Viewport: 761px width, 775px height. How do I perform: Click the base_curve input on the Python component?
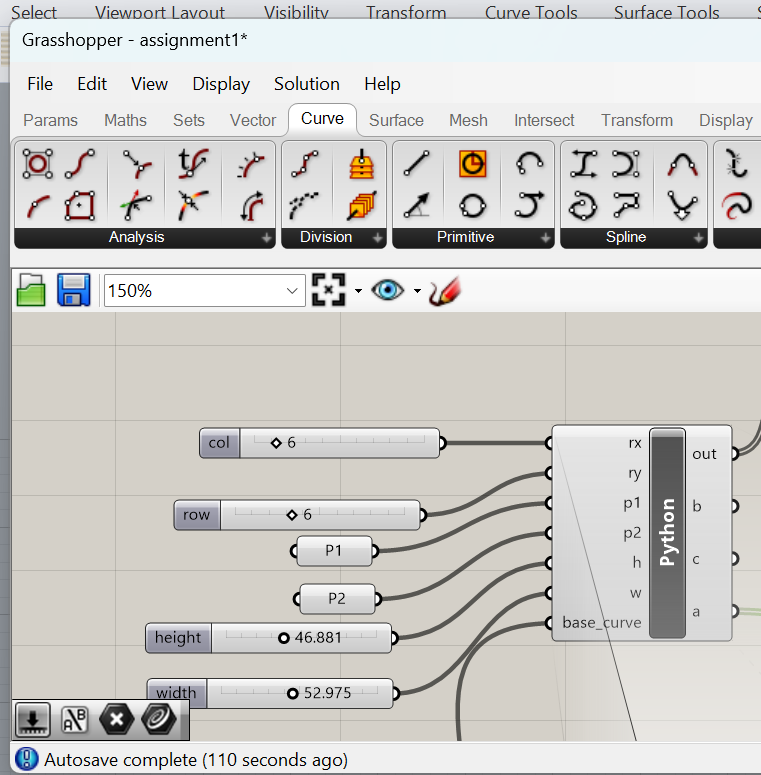(x=601, y=623)
